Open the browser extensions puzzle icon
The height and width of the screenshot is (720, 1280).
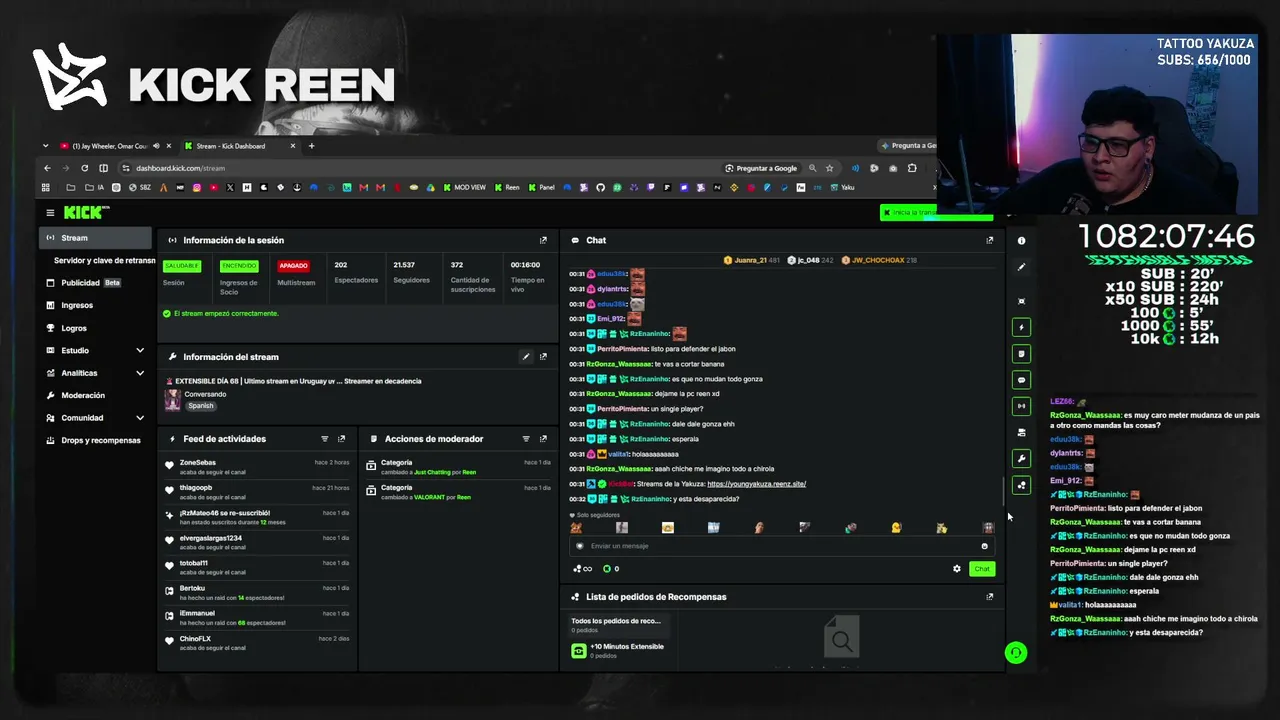tap(912, 168)
